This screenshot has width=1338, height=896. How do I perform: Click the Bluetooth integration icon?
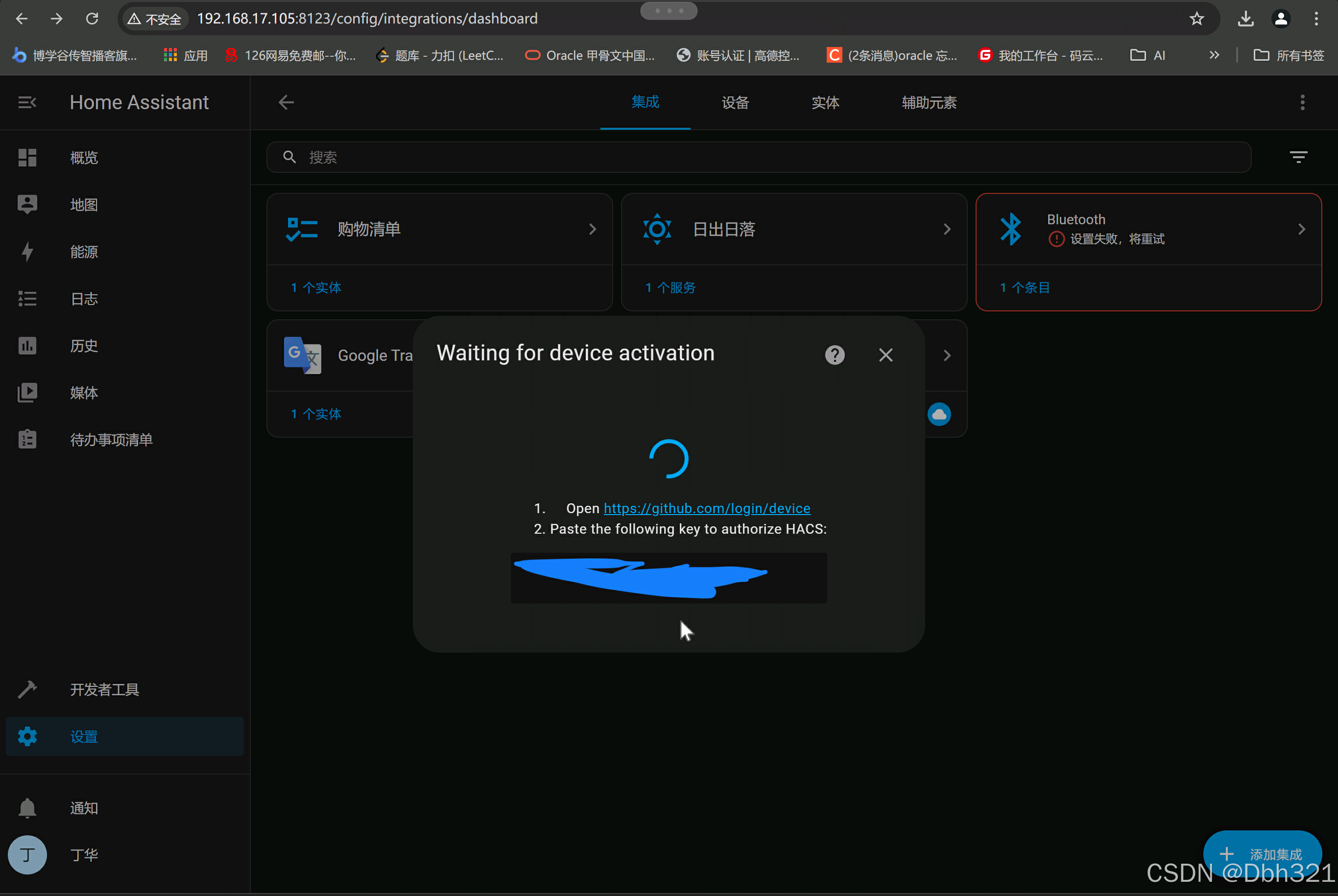(1010, 229)
